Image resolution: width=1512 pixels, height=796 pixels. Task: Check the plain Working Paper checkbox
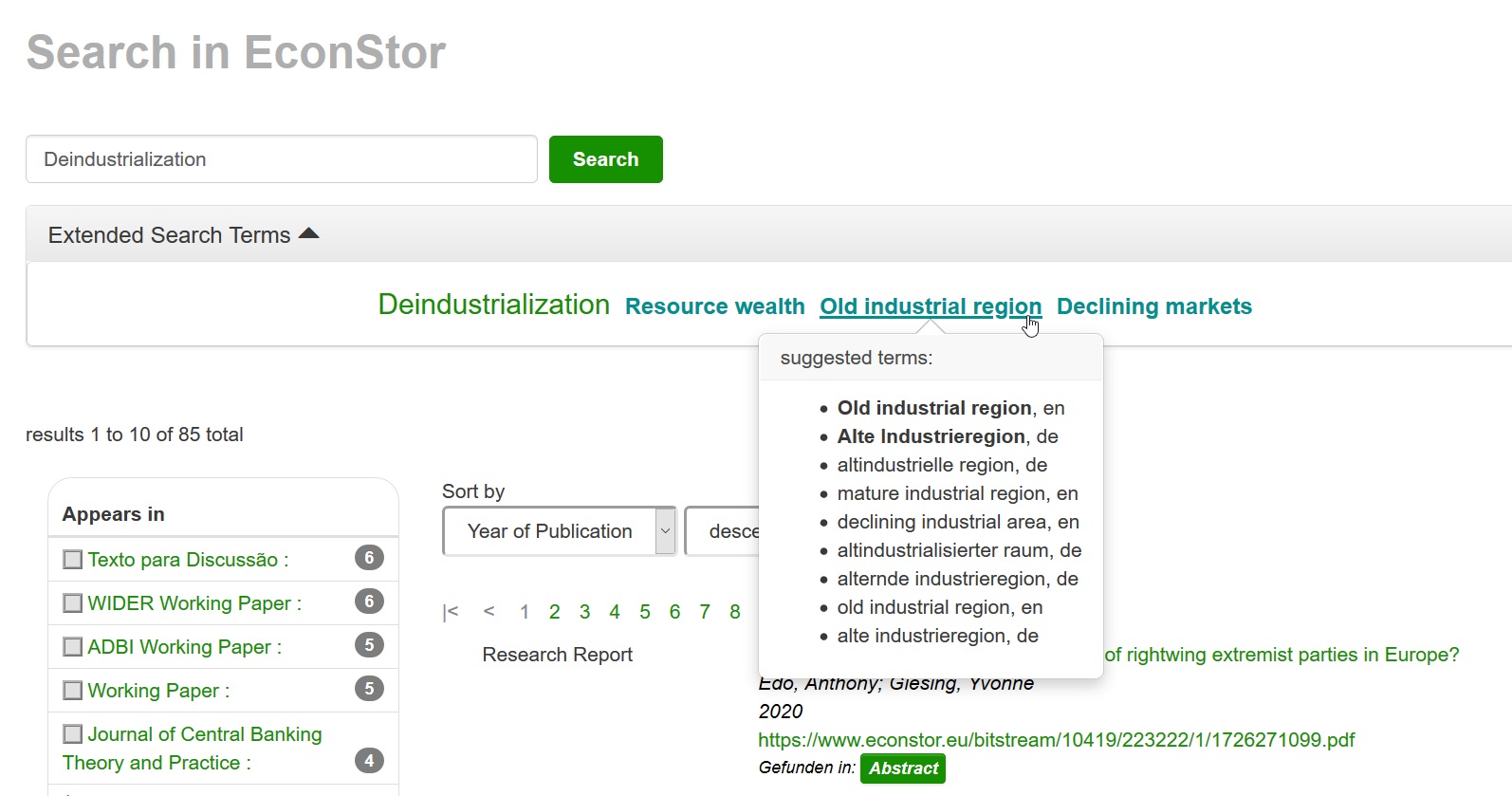(x=72, y=691)
